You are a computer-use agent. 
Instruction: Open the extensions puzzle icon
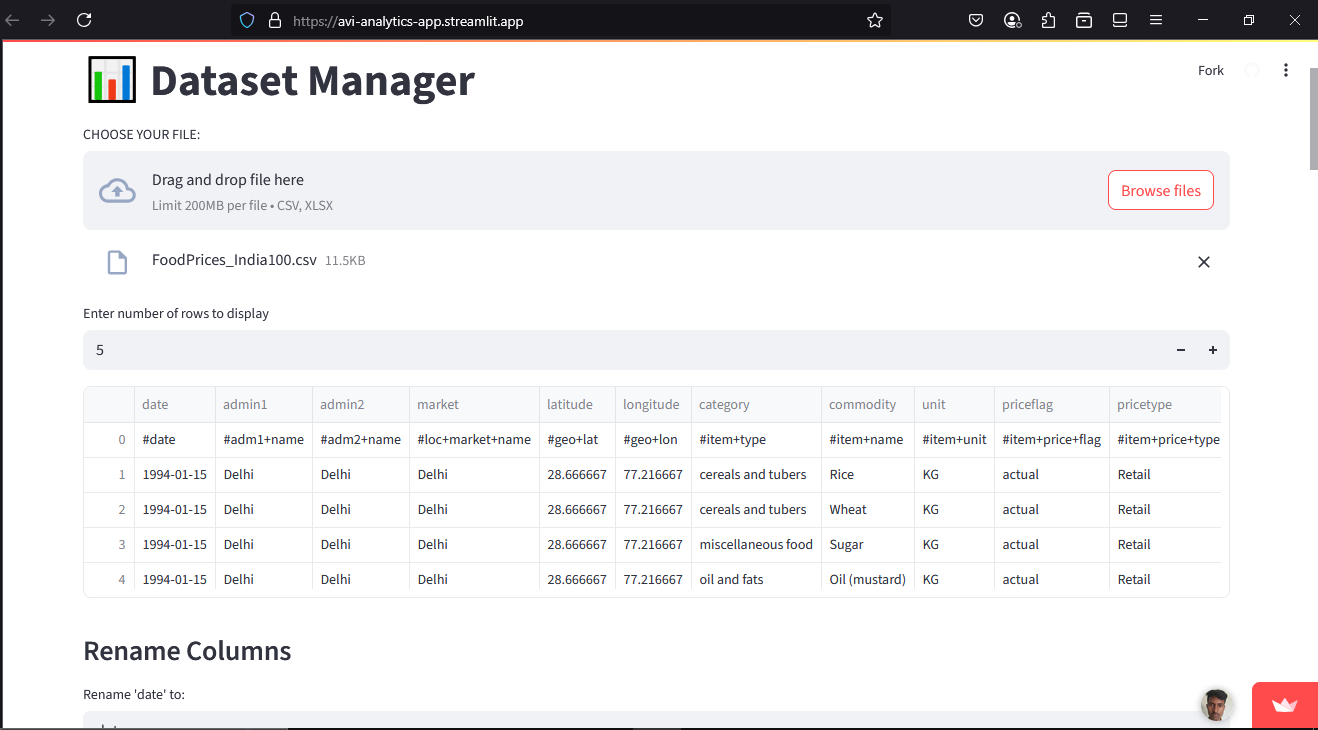[1048, 20]
